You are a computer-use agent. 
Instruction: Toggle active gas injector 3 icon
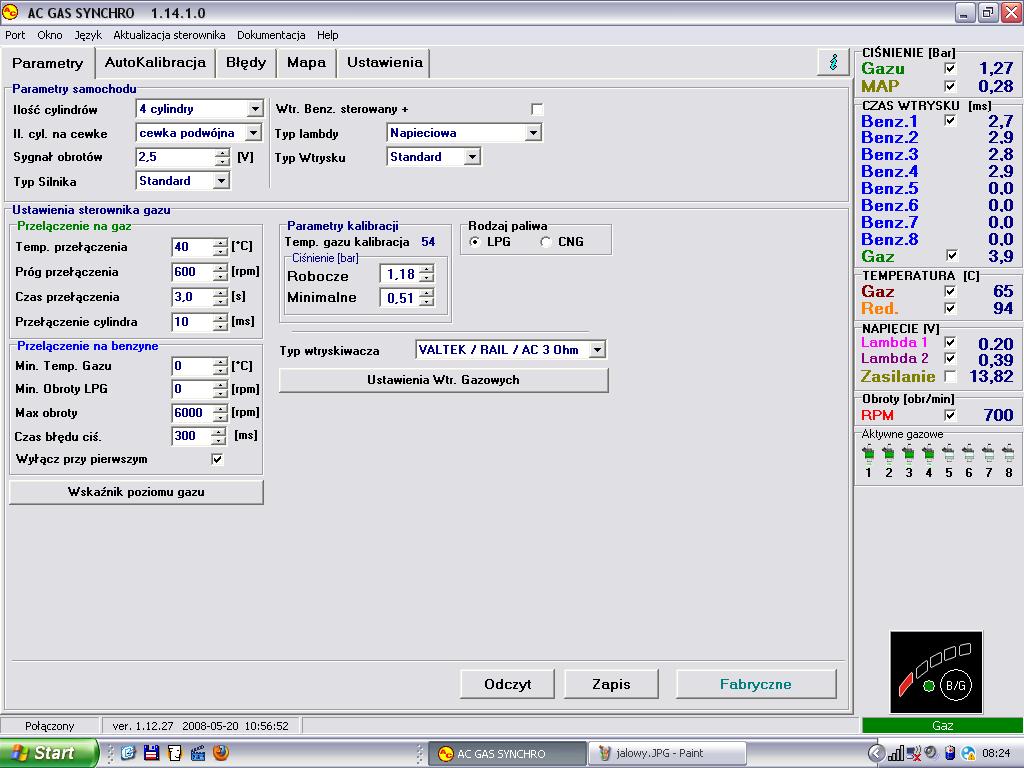tap(908, 453)
